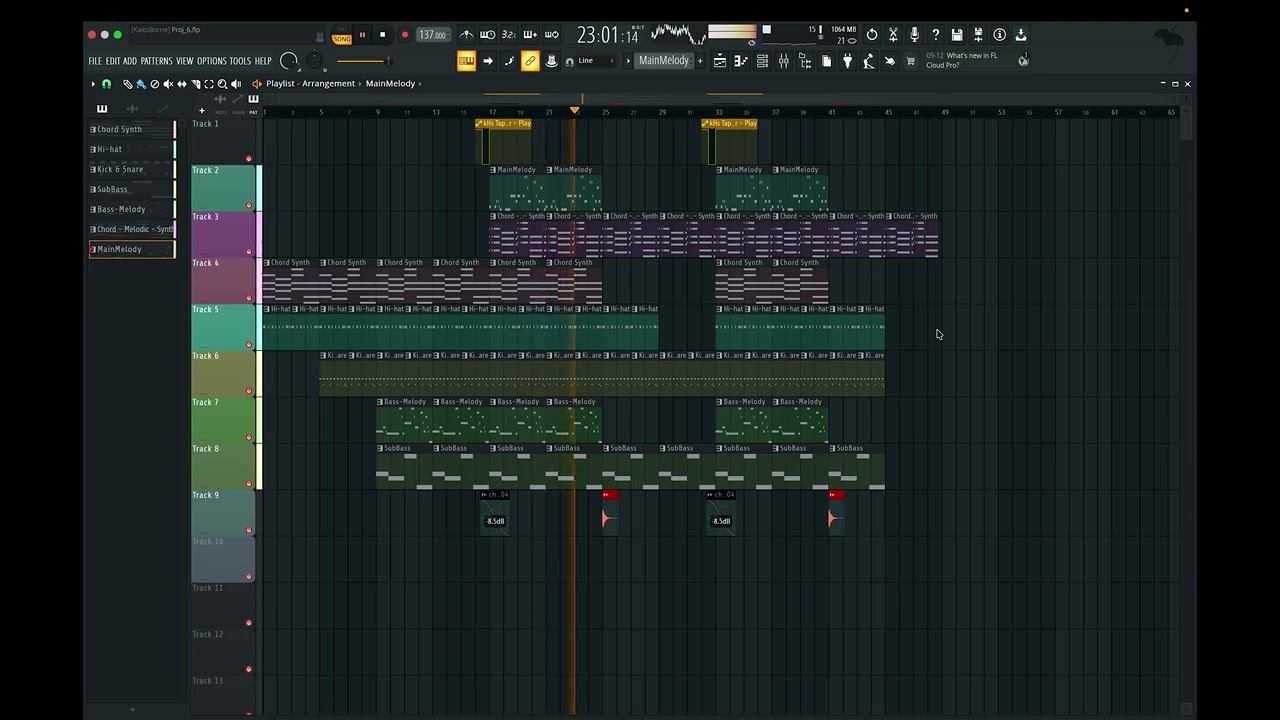Click the Save project floppy icon
The height and width of the screenshot is (720, 1280).
coord(957,34)
